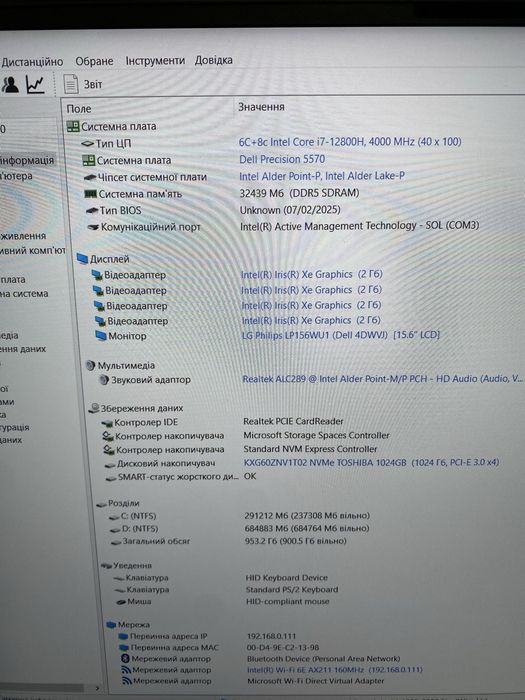This screenshot has height=700, width=525.
Task: Open the Обране menu
Action: [94, 61]
